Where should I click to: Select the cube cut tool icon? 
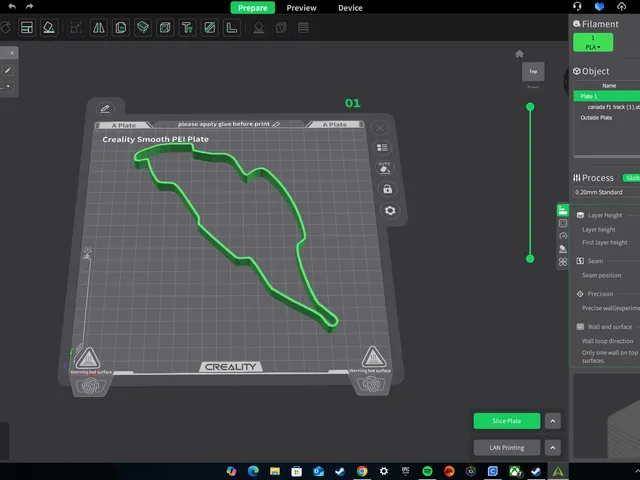(x=165, y=28)
